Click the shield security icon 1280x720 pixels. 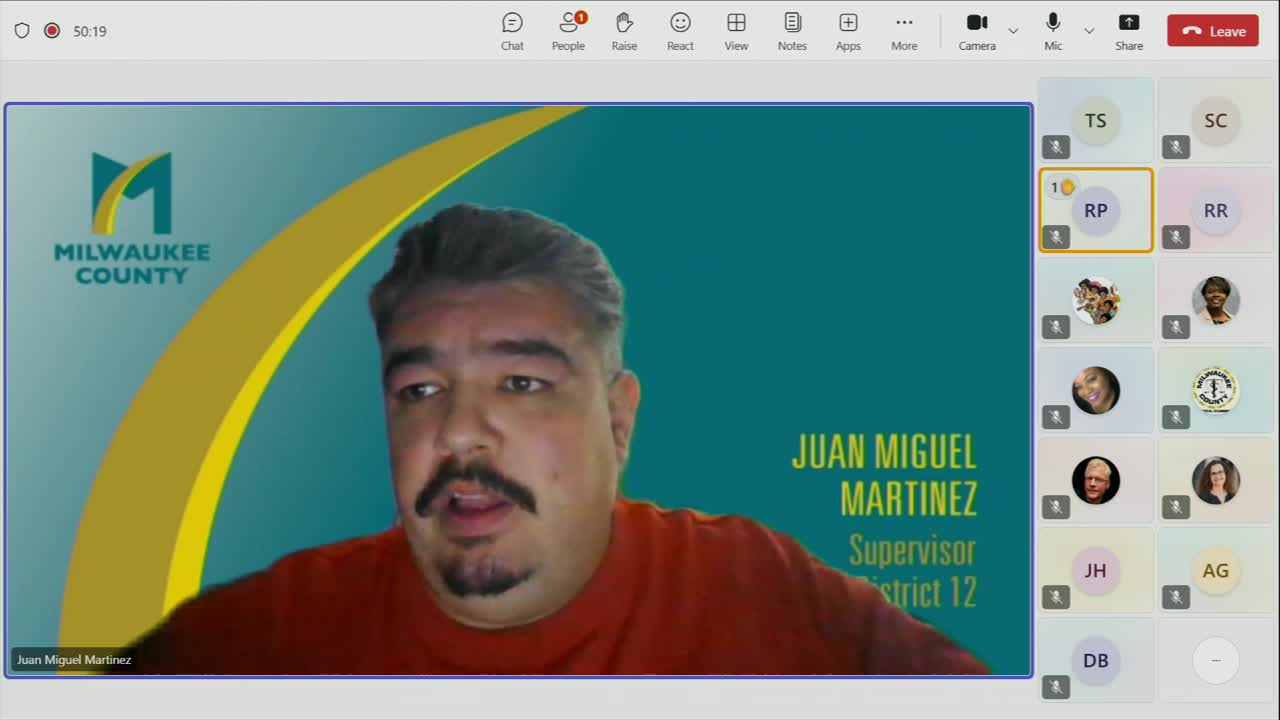coord(22,31)
